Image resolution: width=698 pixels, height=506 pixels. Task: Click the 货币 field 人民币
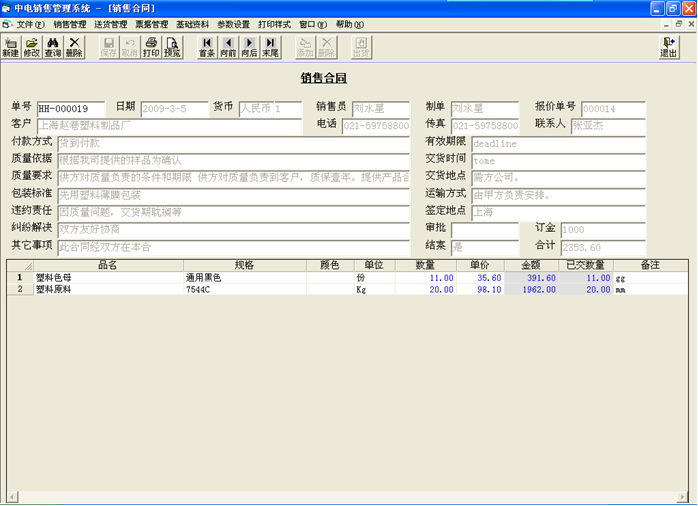(x=256, y=109)
